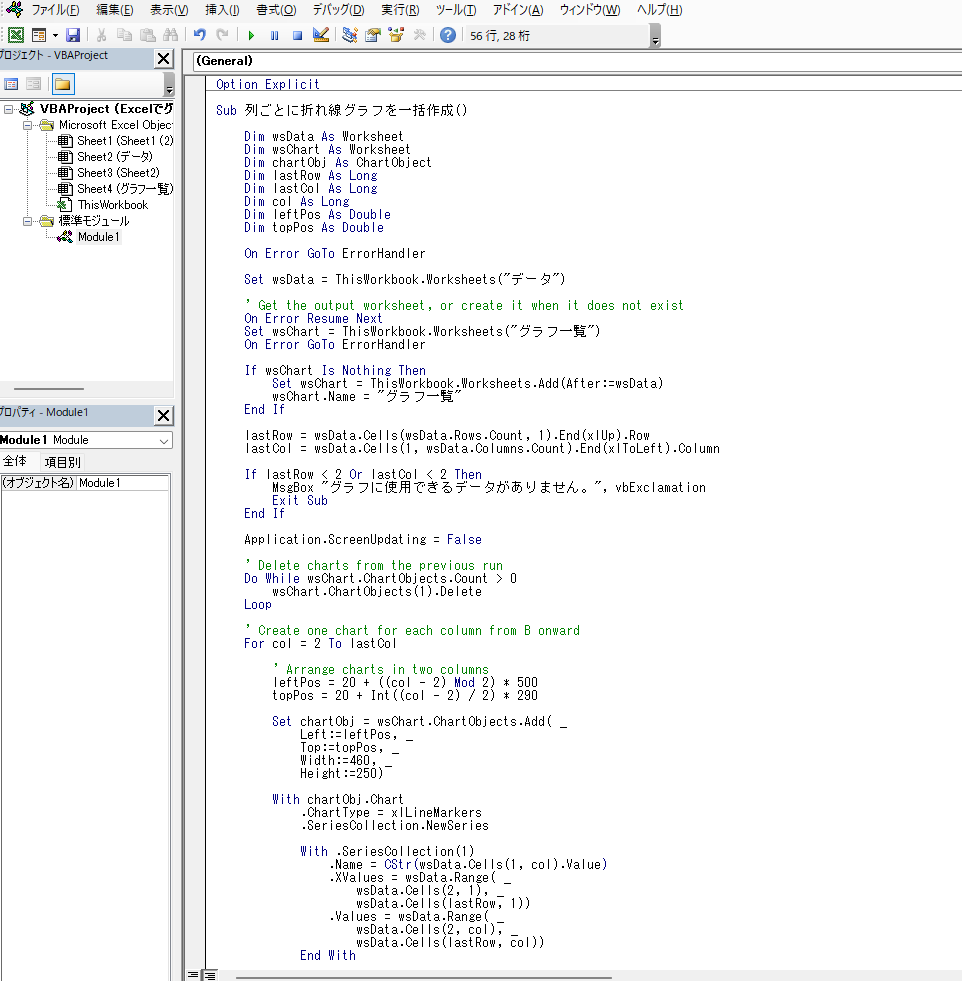Screen dimensions: 962x981
Task: Open the アドイン menu
Action: click(x=518, y=10)
